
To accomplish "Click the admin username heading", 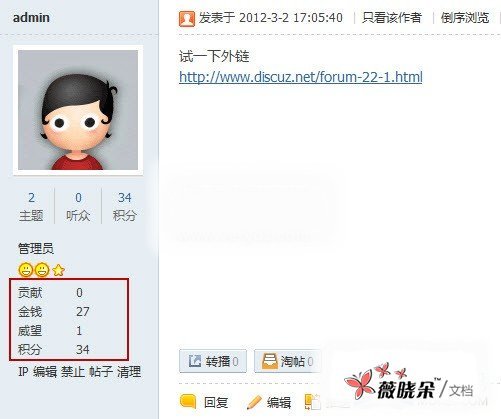I will pos(31,17).
